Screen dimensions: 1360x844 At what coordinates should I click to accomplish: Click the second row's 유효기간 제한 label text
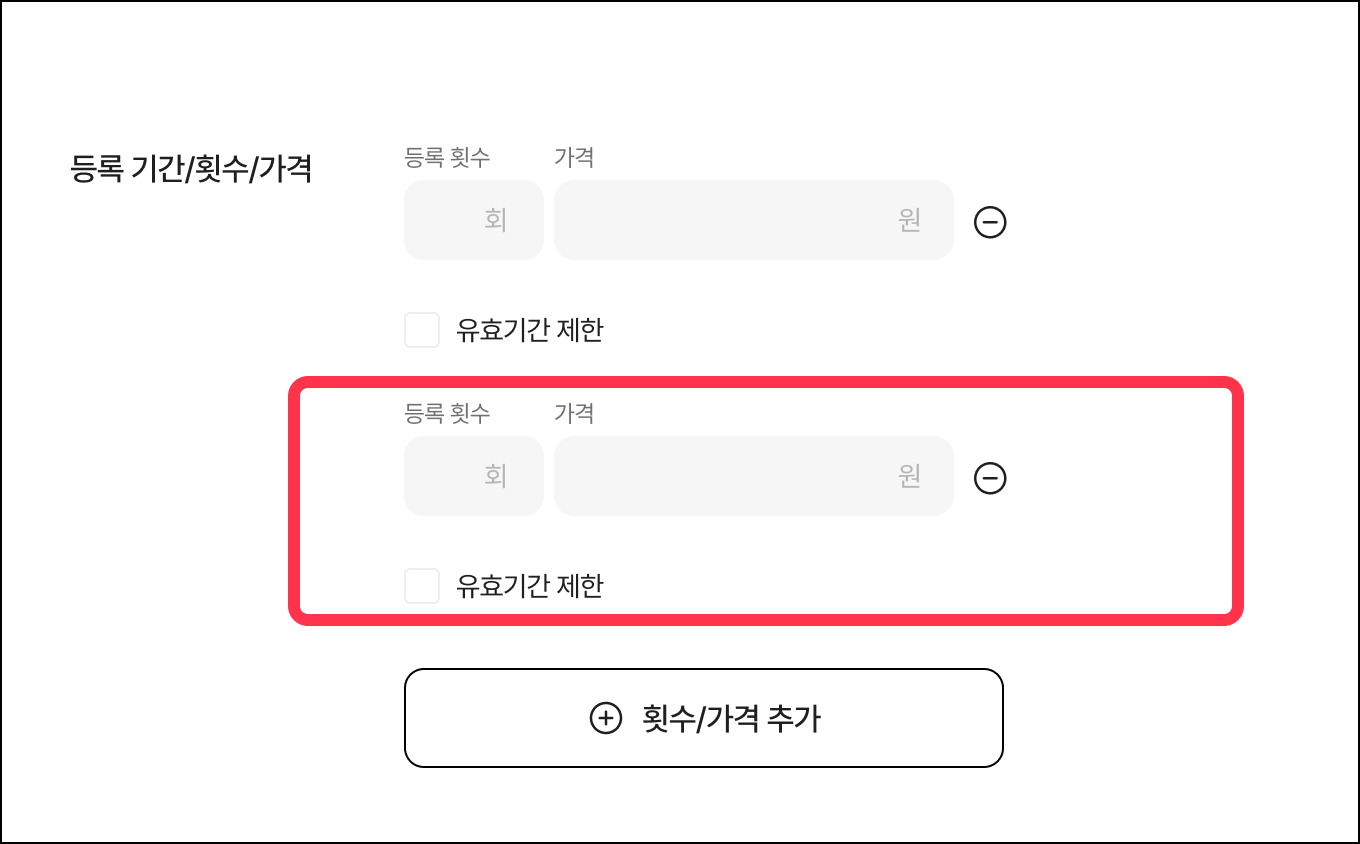[x=529, y=586]
